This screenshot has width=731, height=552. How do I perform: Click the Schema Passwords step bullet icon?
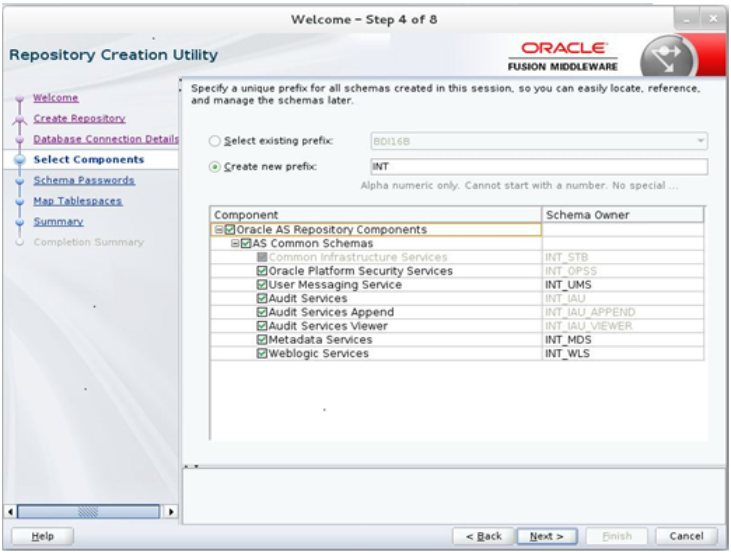(x=20, y=181)
